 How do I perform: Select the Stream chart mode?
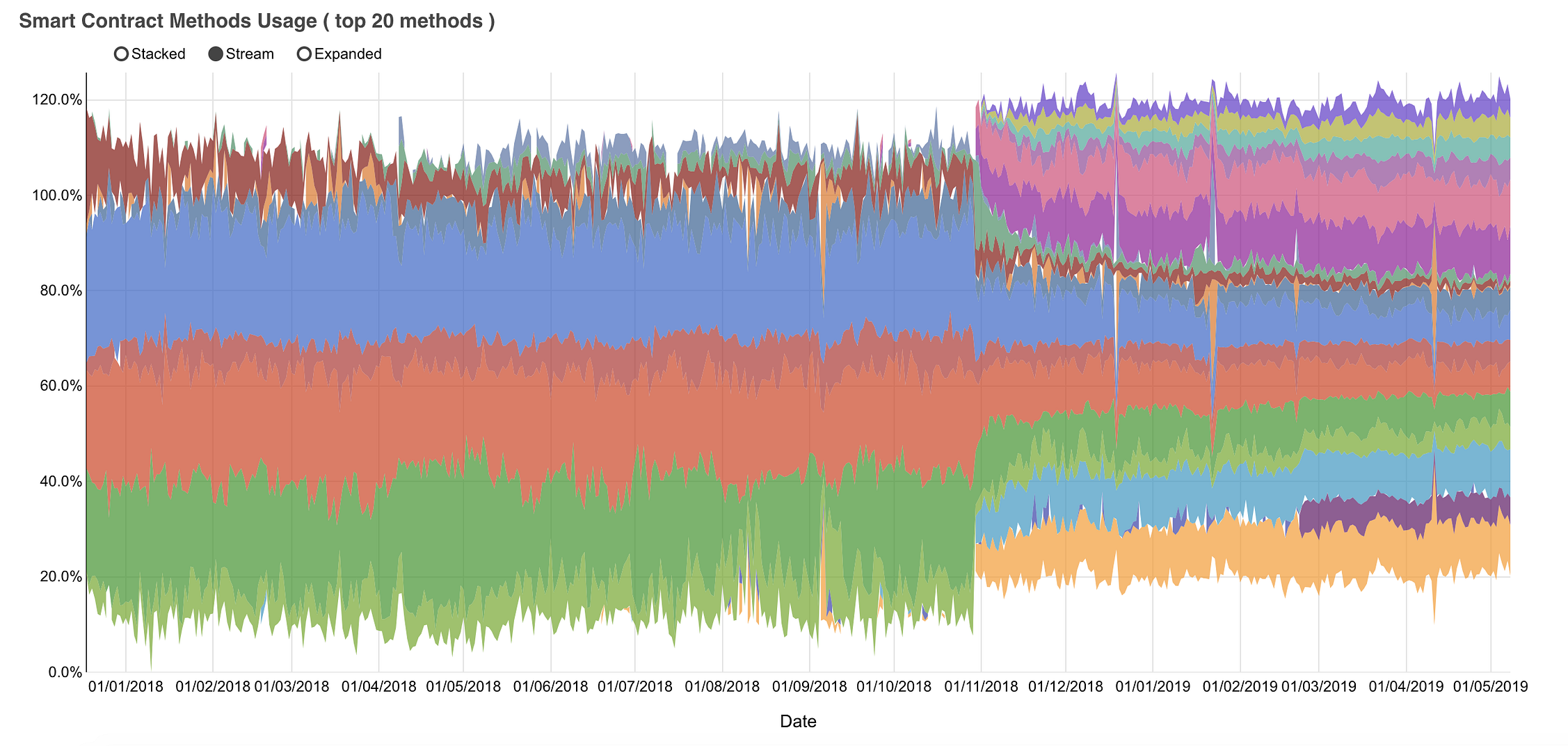[x=241, y=54]
